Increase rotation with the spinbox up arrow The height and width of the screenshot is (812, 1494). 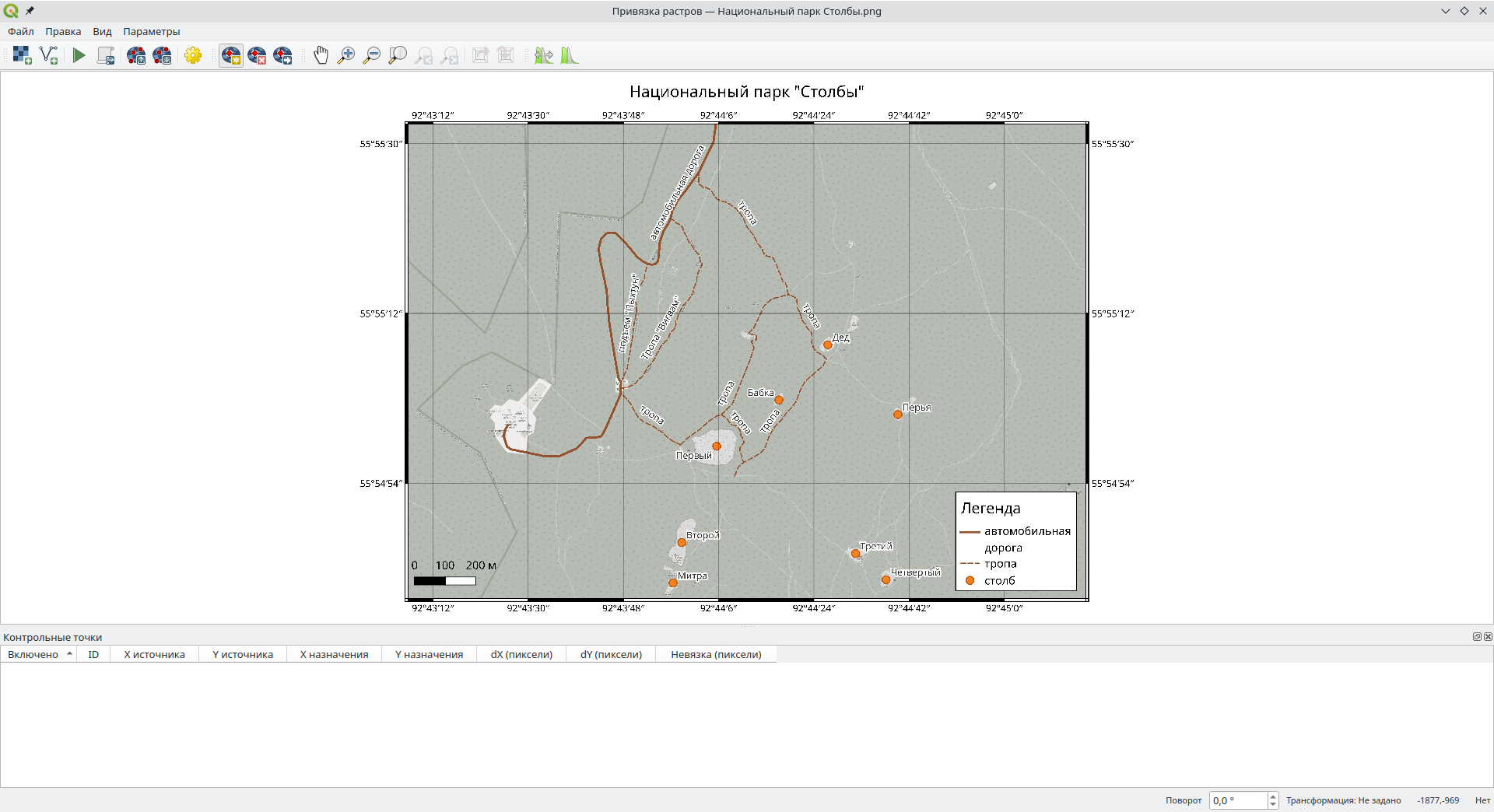(1273, 796)
